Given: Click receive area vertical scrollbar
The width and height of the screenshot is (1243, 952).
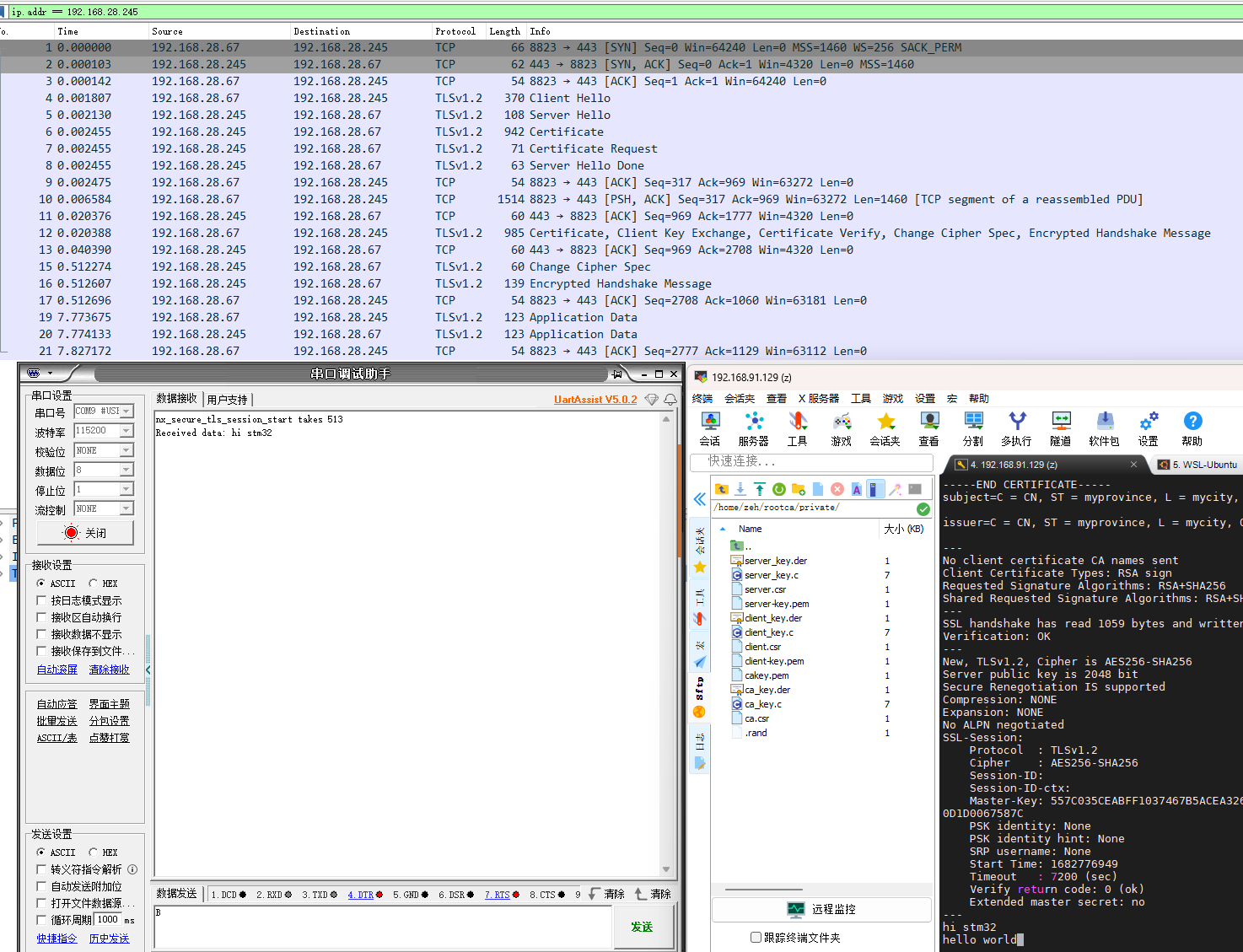Looking at the screenshot, I should pos(666,645).
